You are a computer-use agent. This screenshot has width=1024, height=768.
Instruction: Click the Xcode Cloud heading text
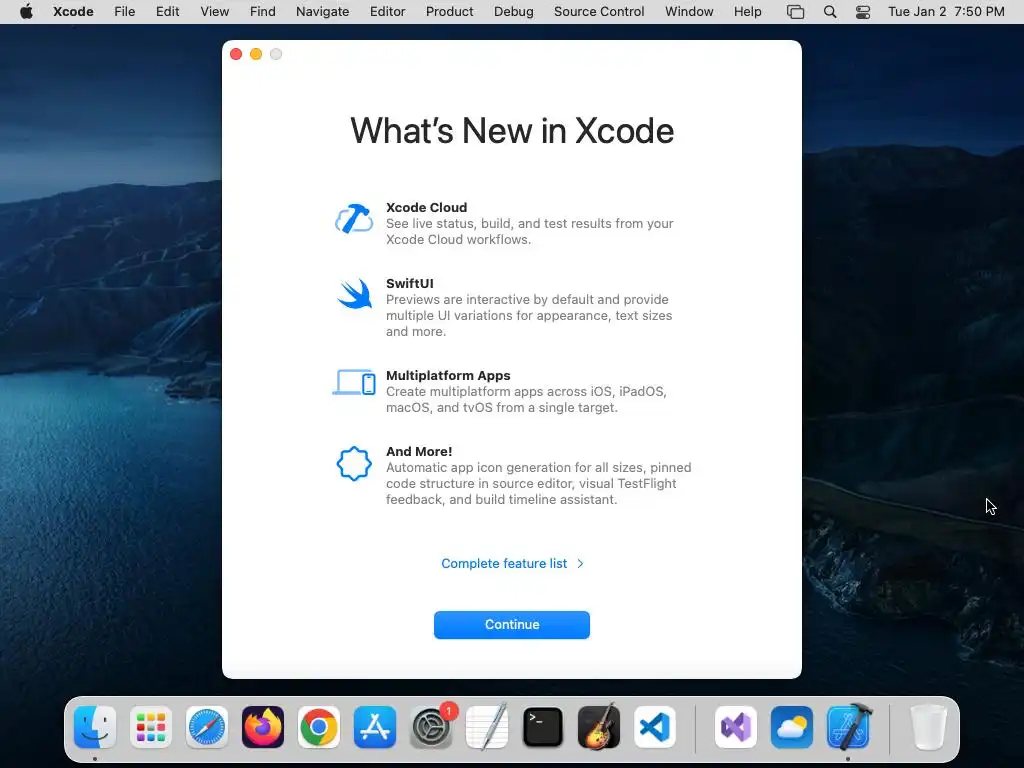tap(426, 207)
